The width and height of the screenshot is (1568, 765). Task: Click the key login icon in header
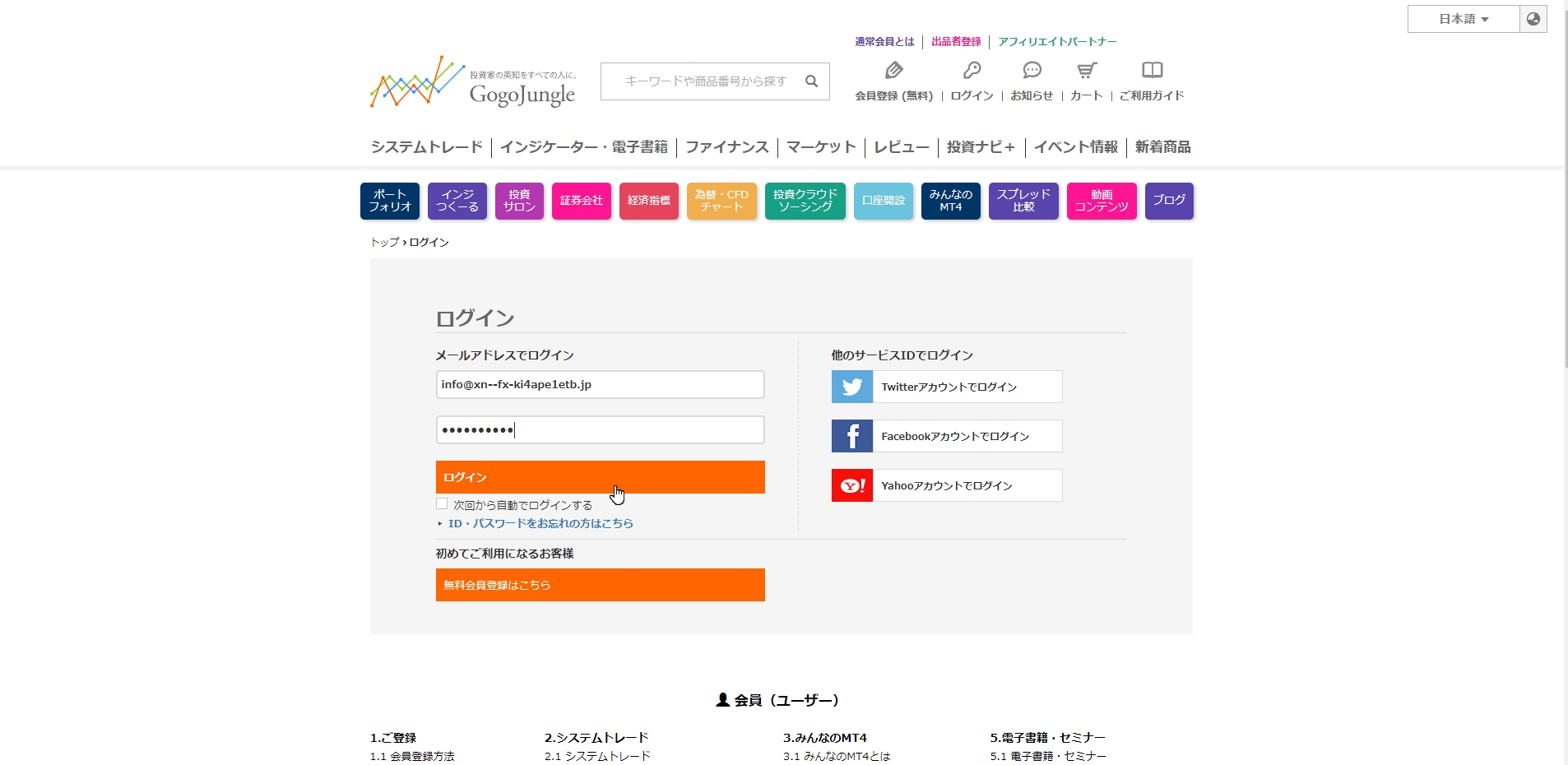[x=972, y=71]
